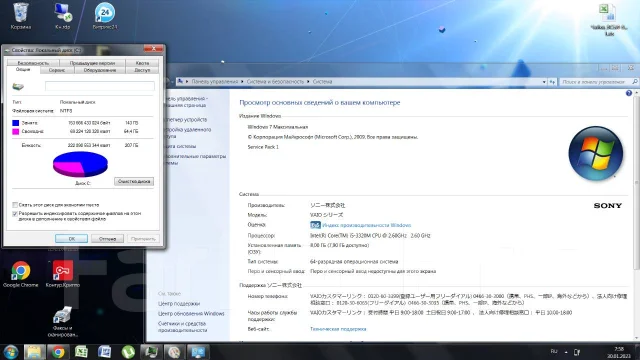This screenshot has width=640, height=360.
Task: Open the Recycle Bin (Корзина) desktop icon
Action: [20, 16]
